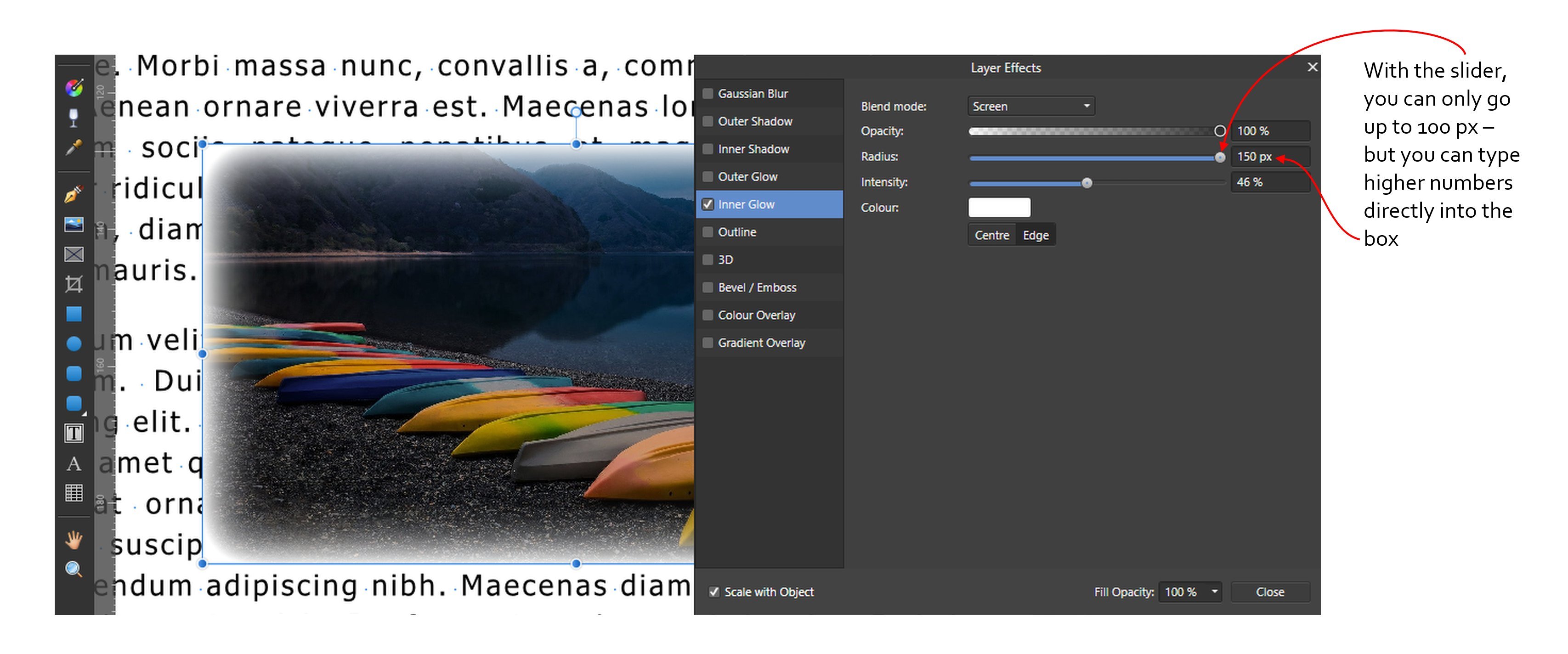Select the Ellipse shape tool
The height and width of the screenshot is (654, 1568).
click(74, 344)
